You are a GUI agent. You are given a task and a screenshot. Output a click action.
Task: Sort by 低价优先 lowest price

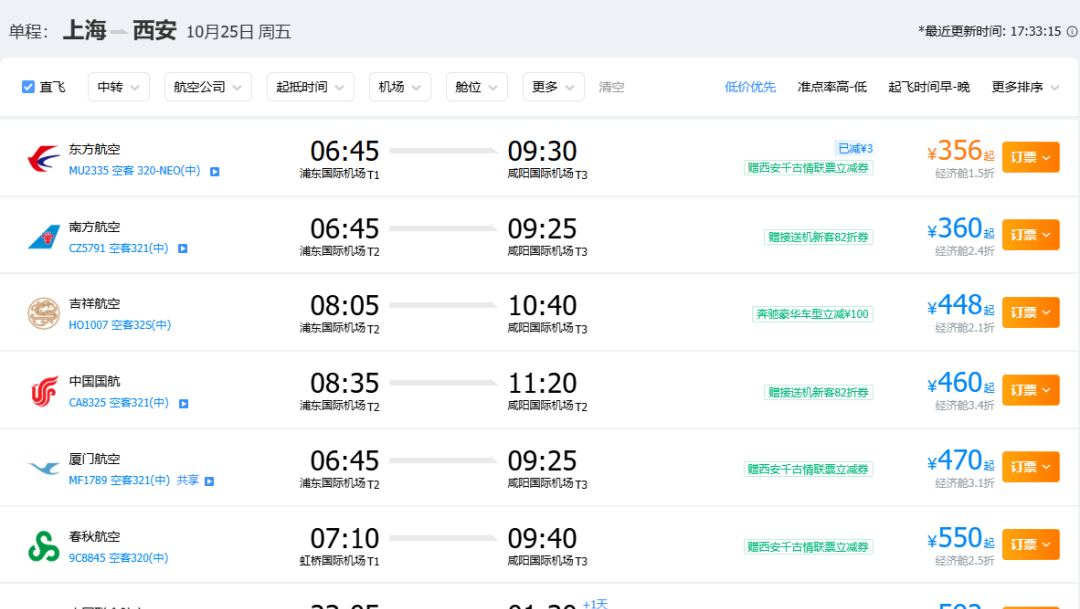750,87
